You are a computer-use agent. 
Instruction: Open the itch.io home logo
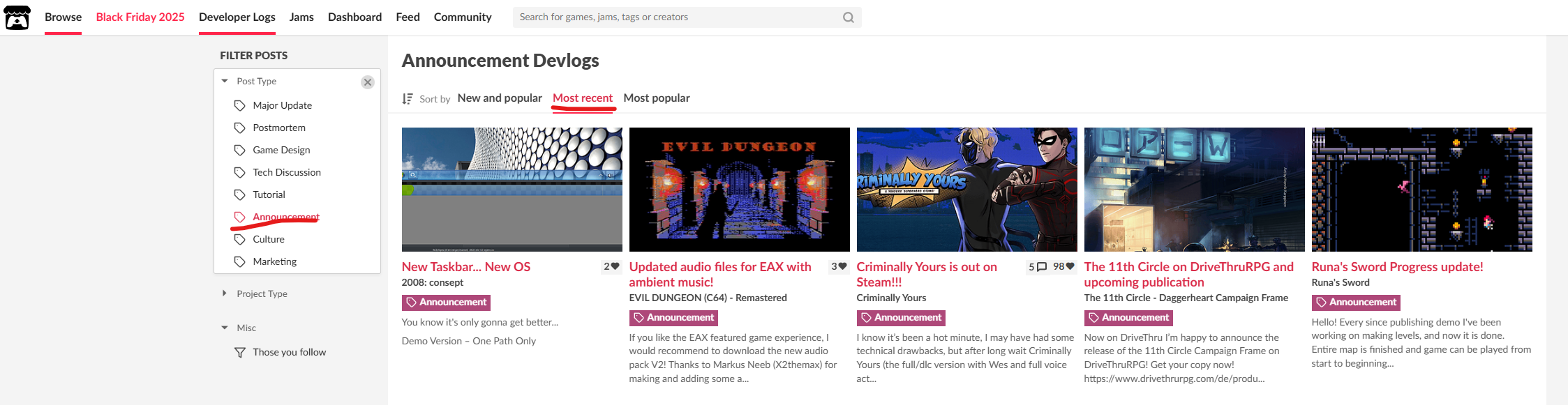coord(17,17)
